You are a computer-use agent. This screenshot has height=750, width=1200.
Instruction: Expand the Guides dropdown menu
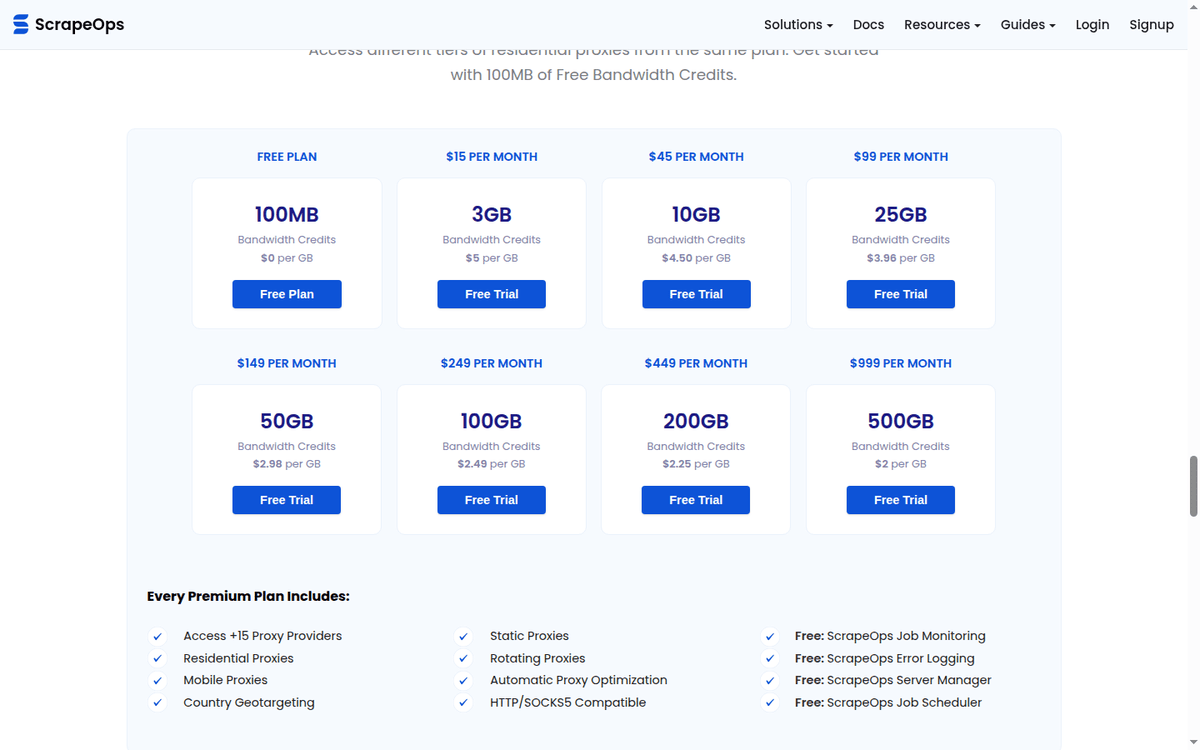click(x=1028, y=25)
